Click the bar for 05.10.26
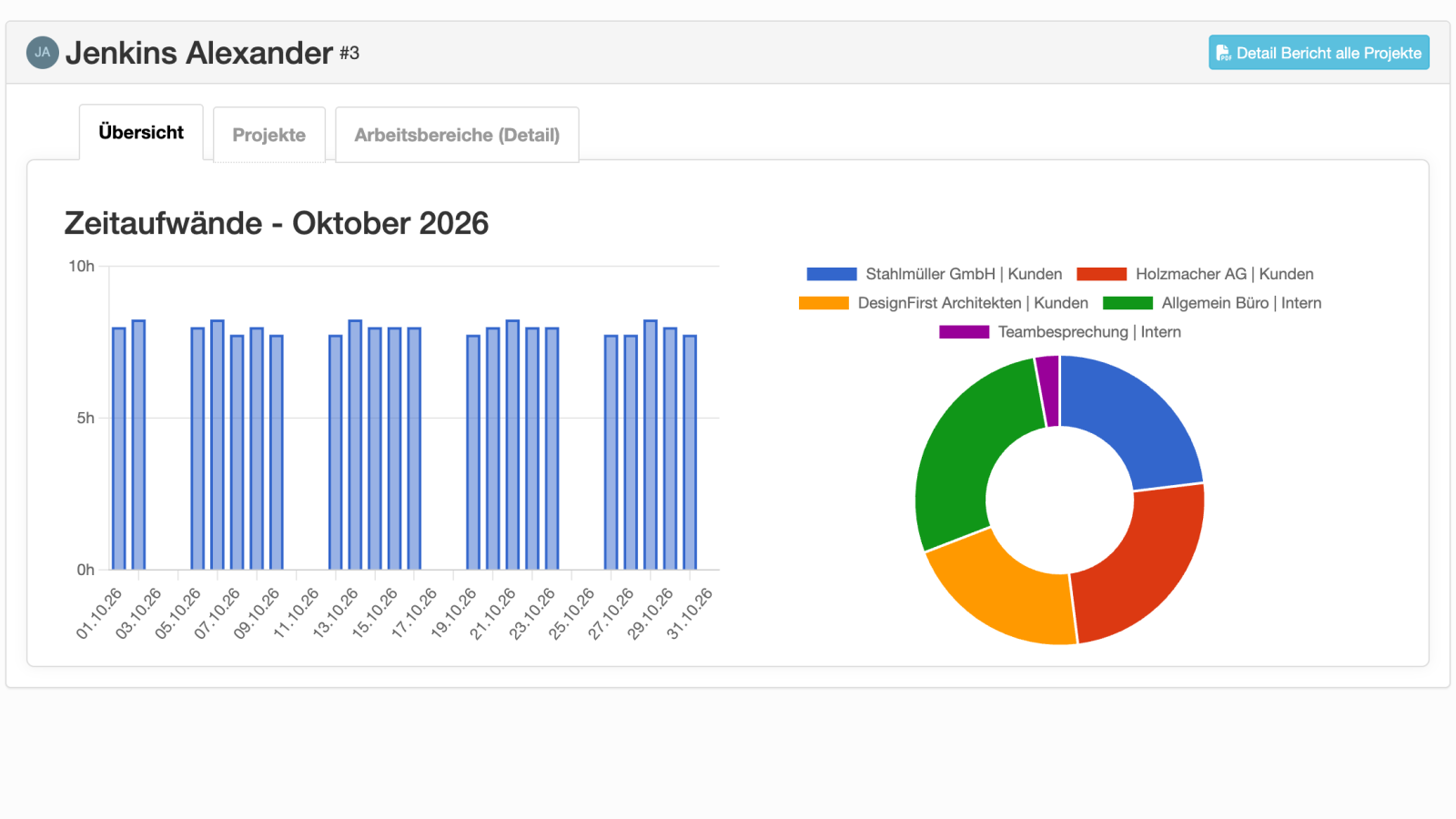This screenshot has height=819, width=1456. point(197,449)
